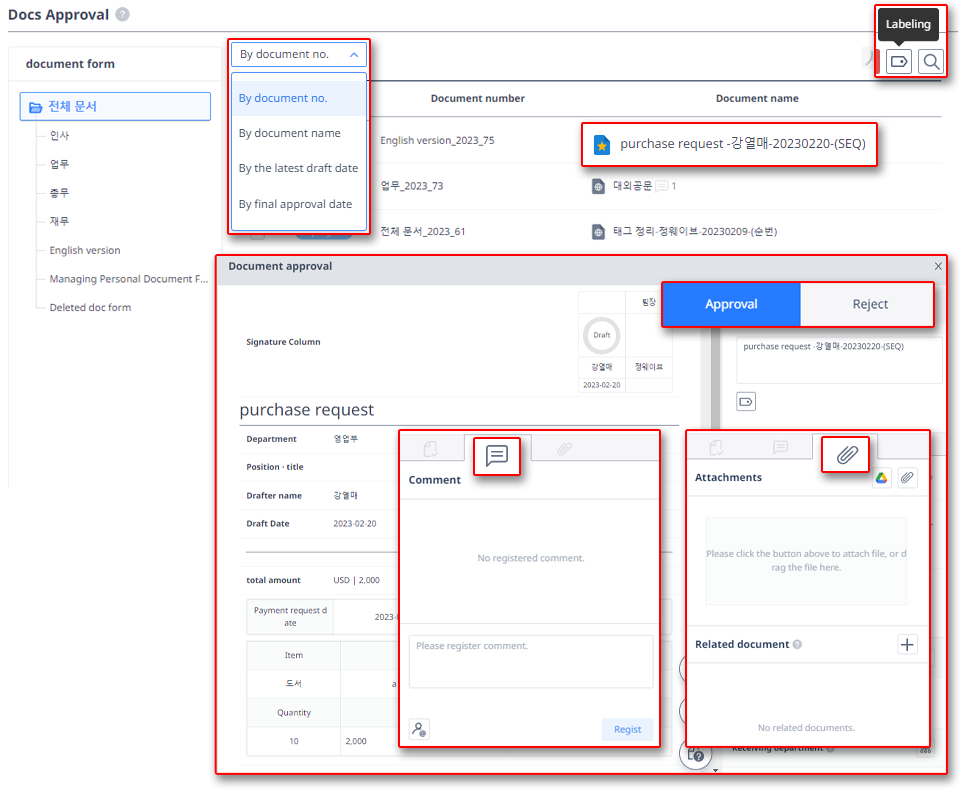Screen dimensions: 960x798
Task: Open approval line tab icon in Comment panel
Action: pos(431,449)
